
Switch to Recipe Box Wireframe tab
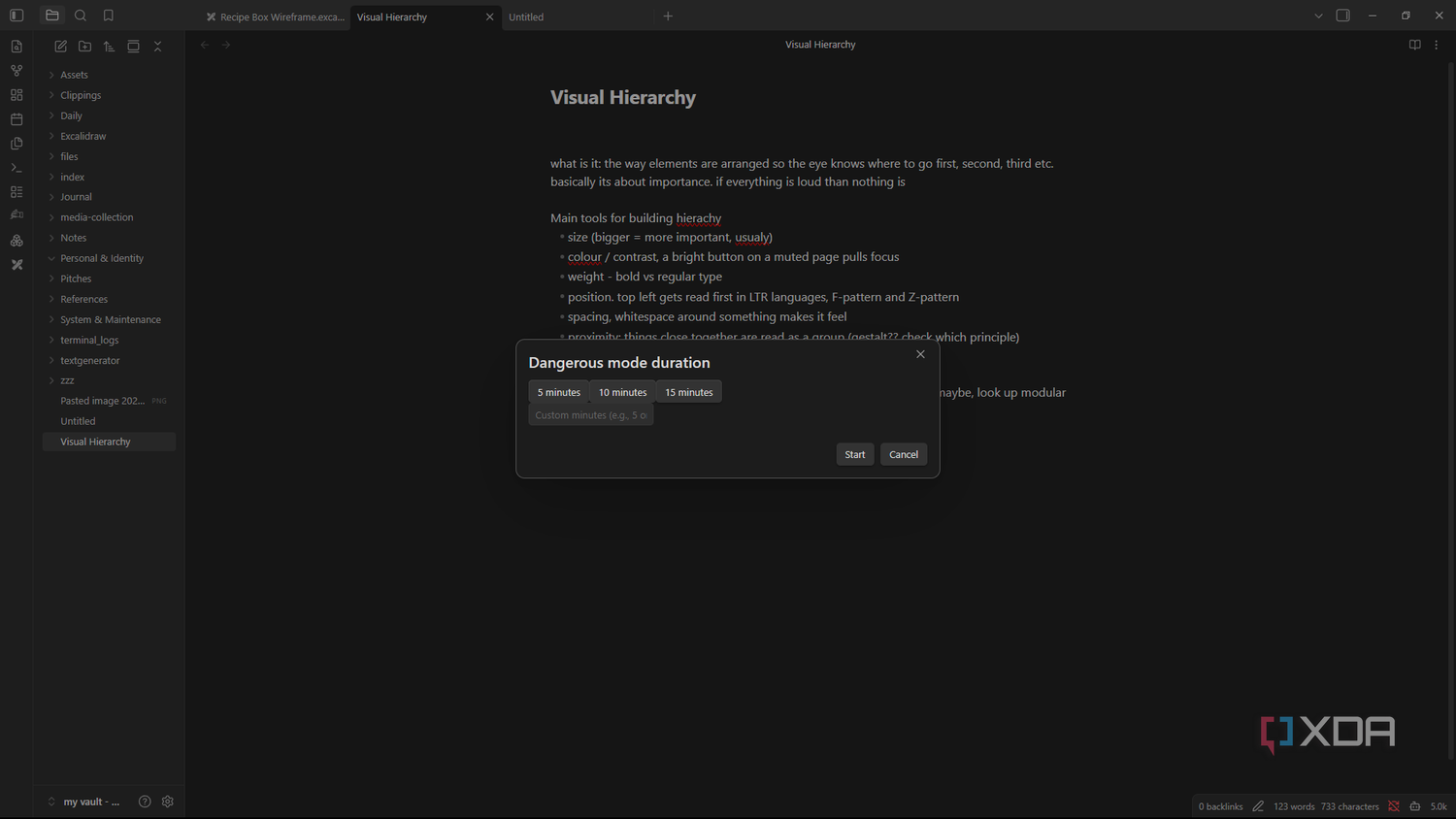coord(276,16)
